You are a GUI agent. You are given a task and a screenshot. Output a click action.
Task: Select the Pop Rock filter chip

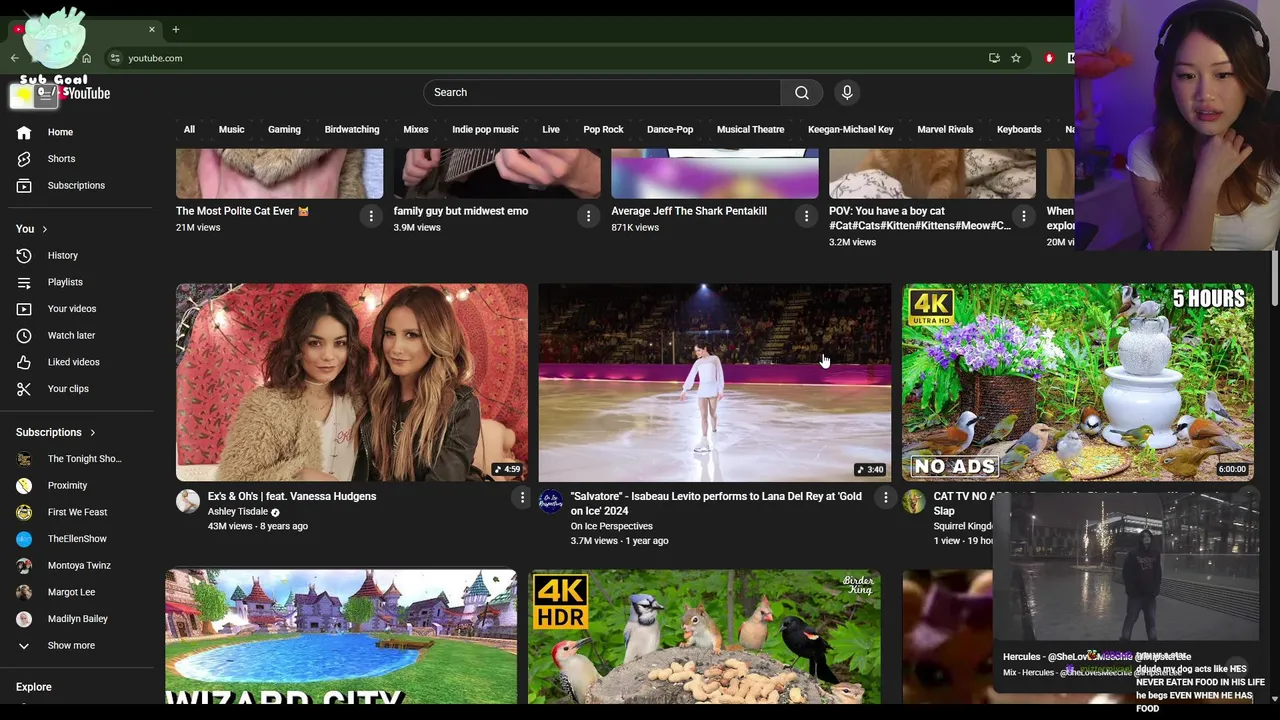pos(603,129)
